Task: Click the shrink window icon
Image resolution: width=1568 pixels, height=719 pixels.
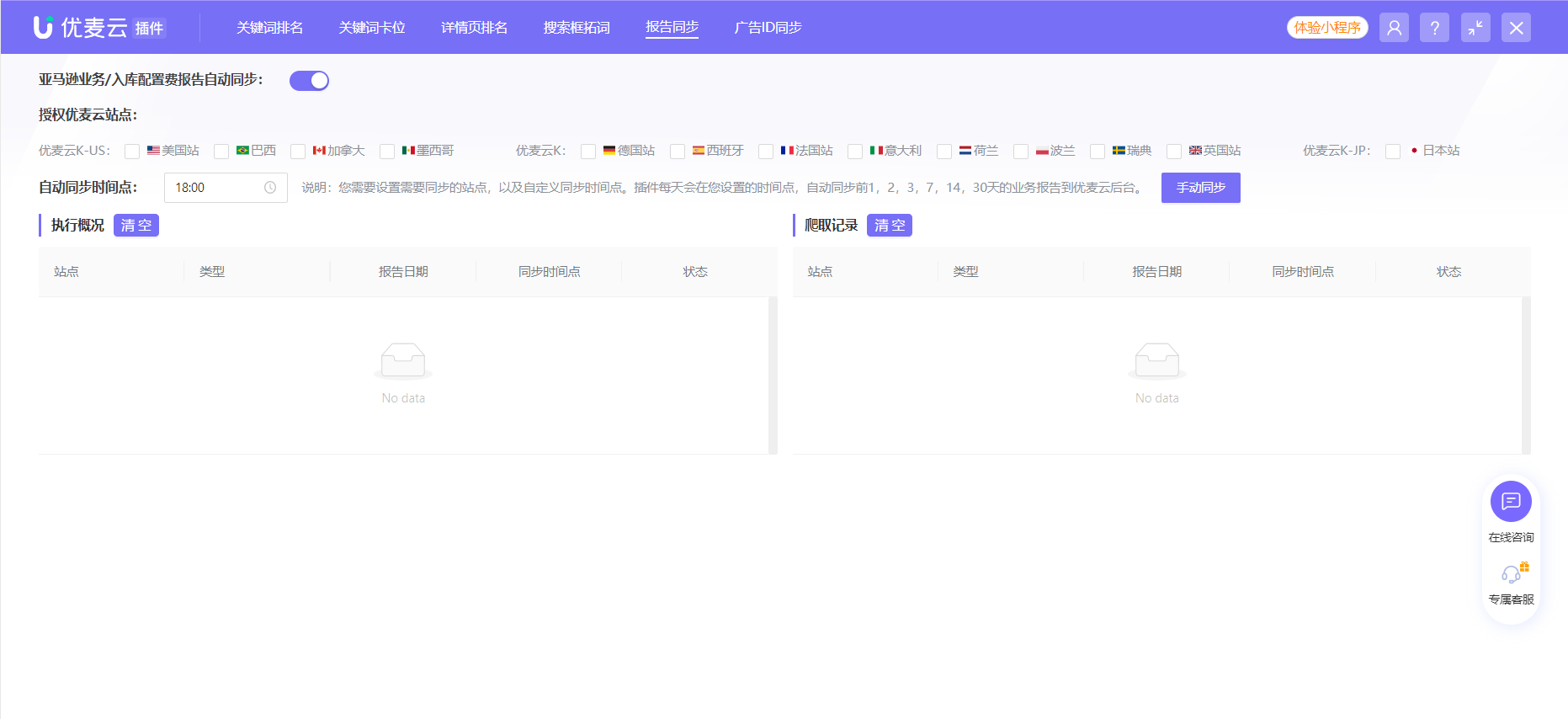Action: pos(1475,28)
